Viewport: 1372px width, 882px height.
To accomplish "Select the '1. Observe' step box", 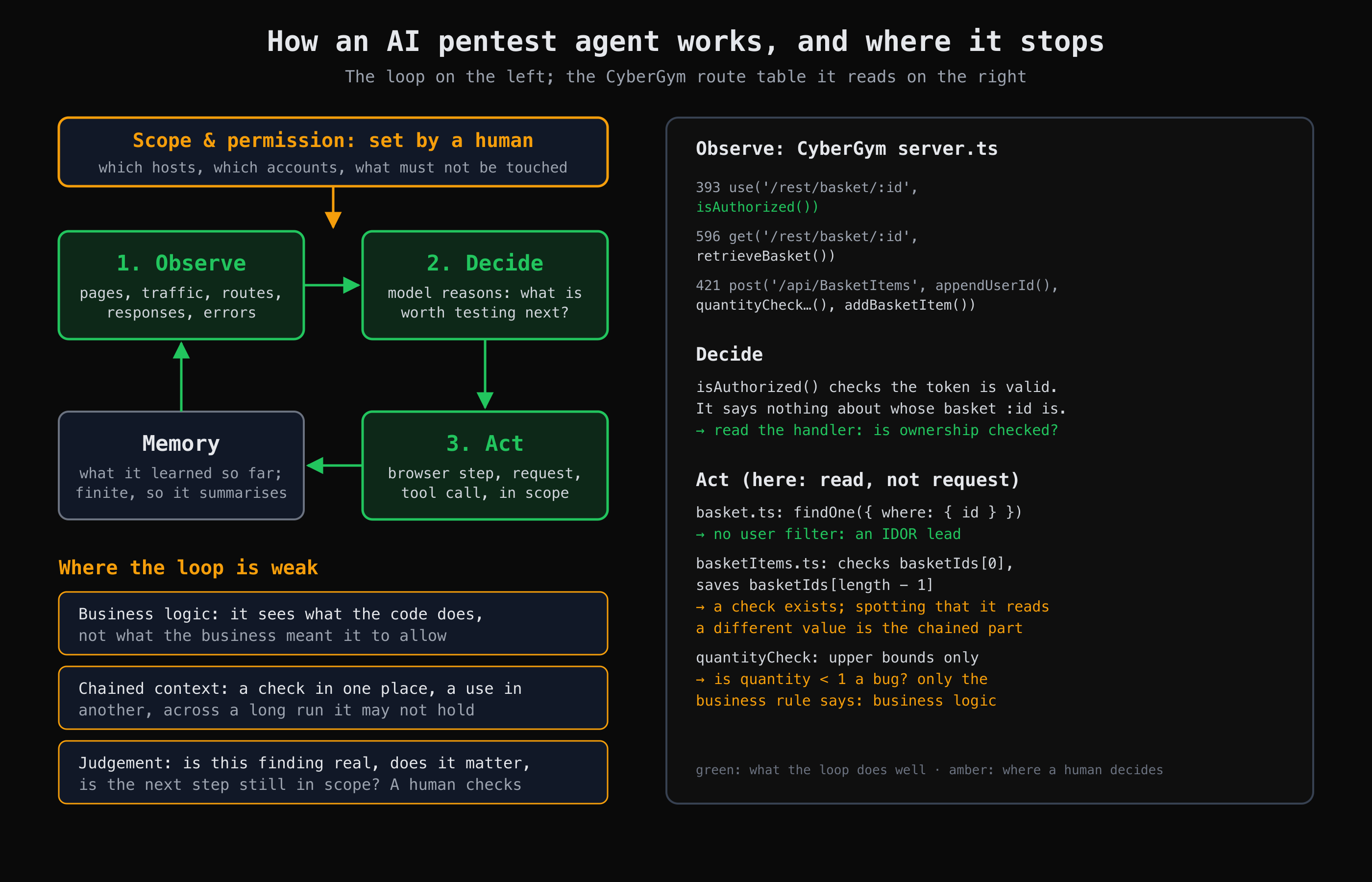I will [181, 285].
